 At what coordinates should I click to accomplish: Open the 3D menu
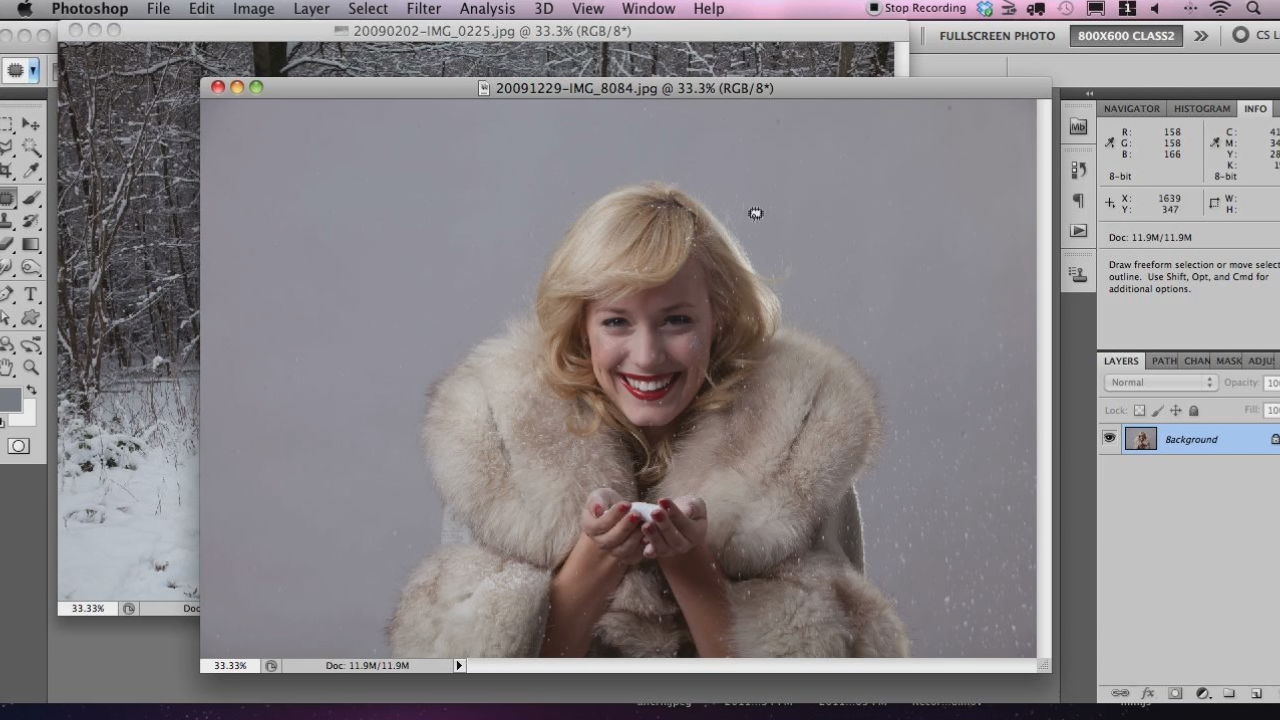pos(544,9)
